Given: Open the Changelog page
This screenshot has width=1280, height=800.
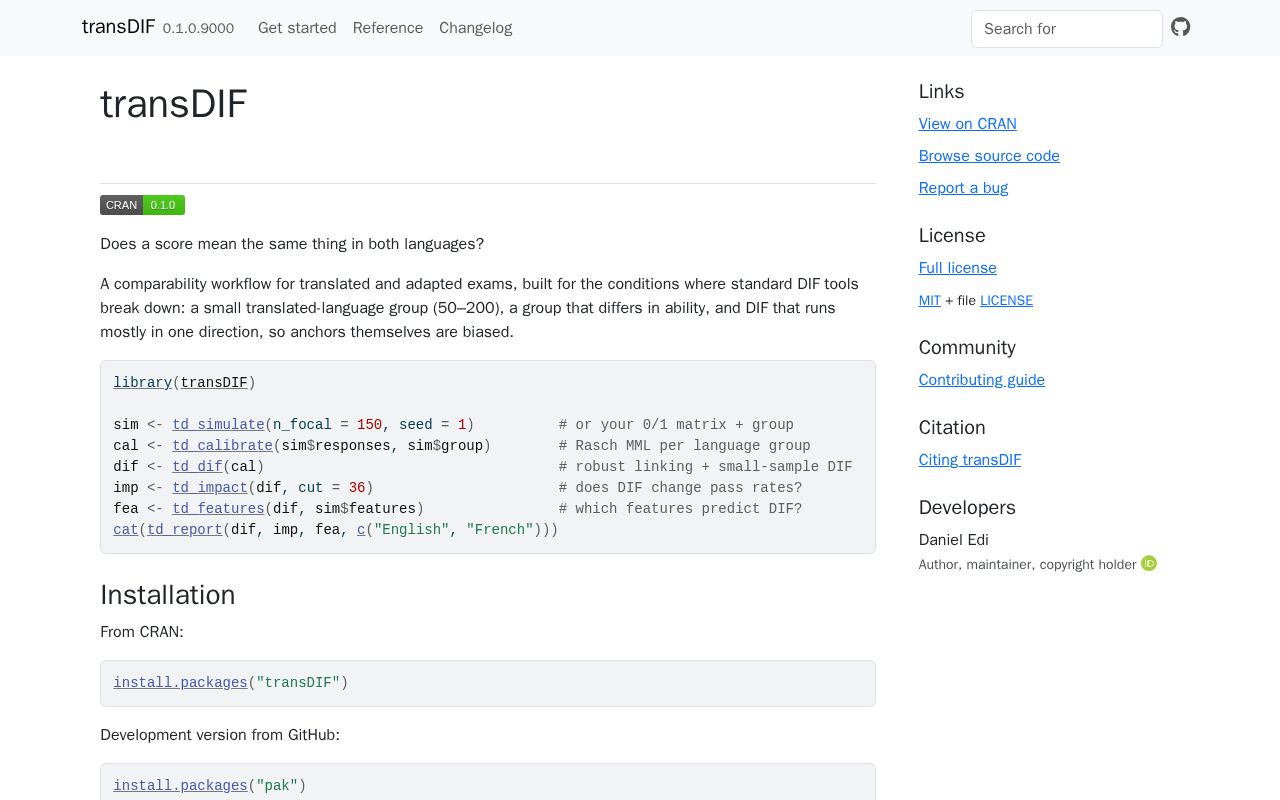Looking at the screenshot, I should coord(475,28).
